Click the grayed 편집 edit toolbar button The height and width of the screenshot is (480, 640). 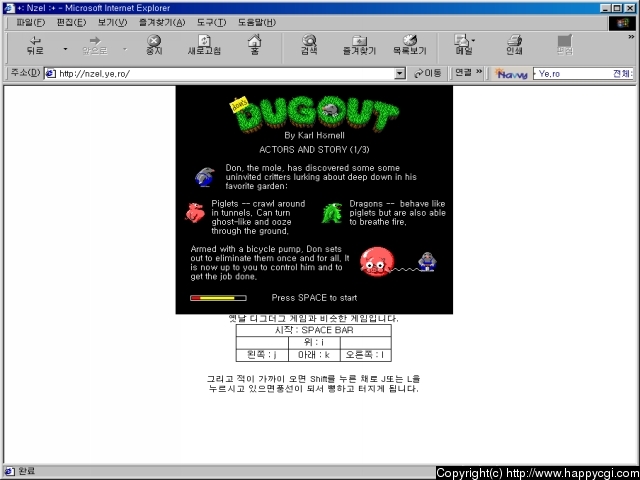click(564, 45)
